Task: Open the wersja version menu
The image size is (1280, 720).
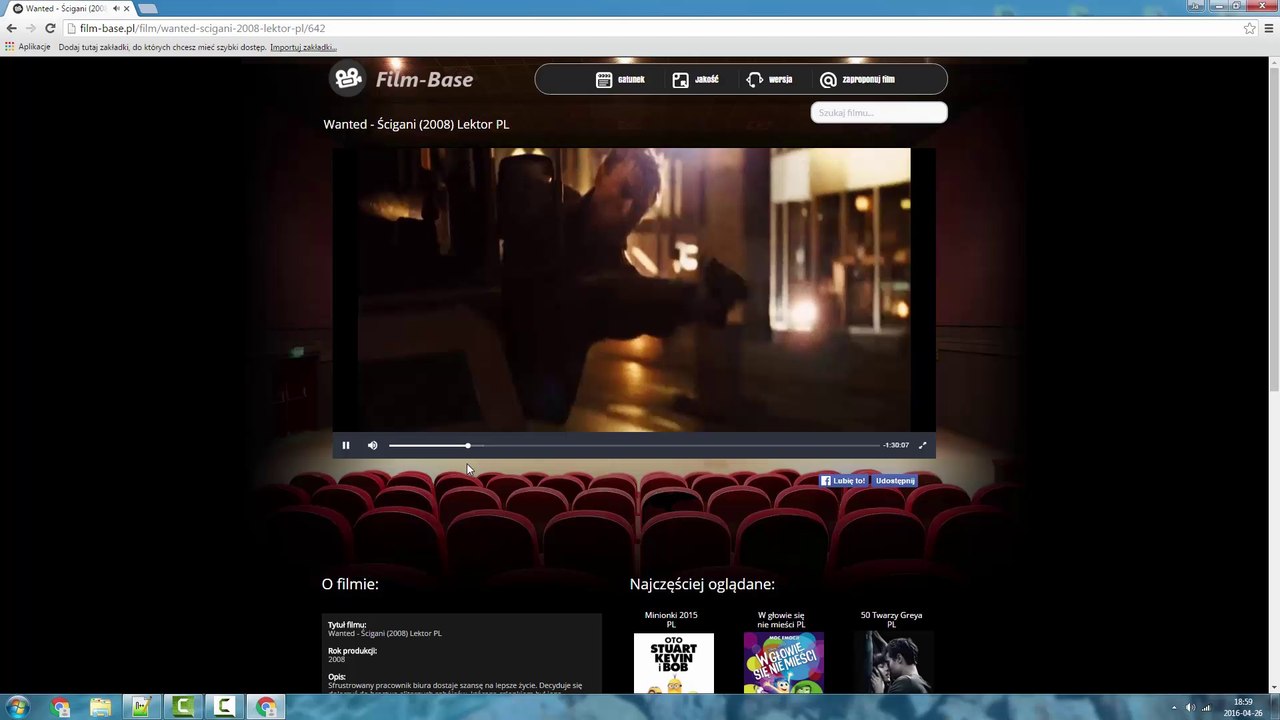Action: pos(769,79)
